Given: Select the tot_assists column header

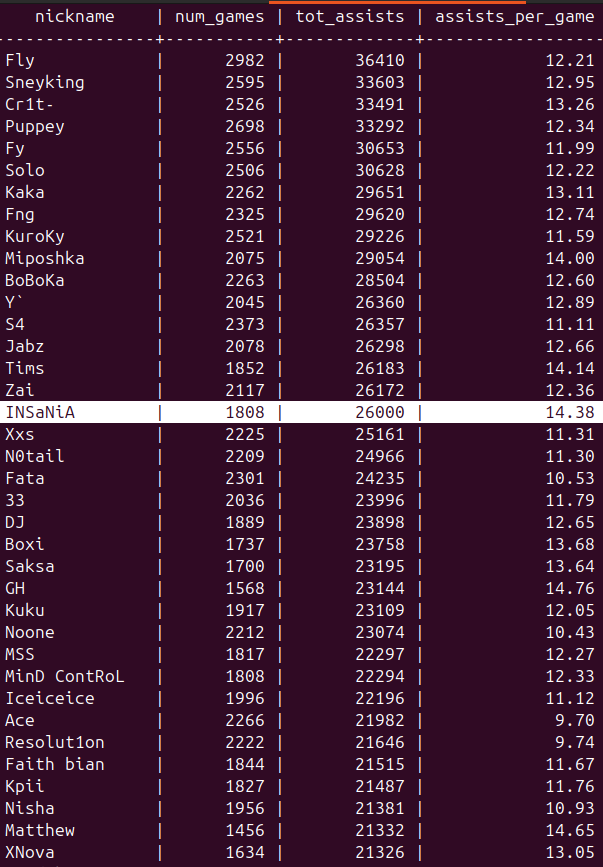Looking at the screenshot, I should (349, 16).
